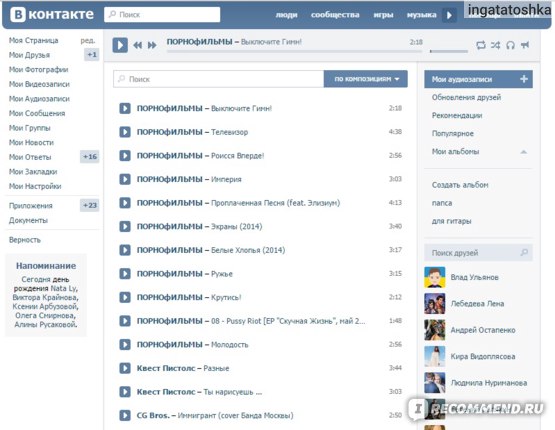555x430 pixels.
Task: Play track Белые Хлопья (2014)
Action: (125, 250)
